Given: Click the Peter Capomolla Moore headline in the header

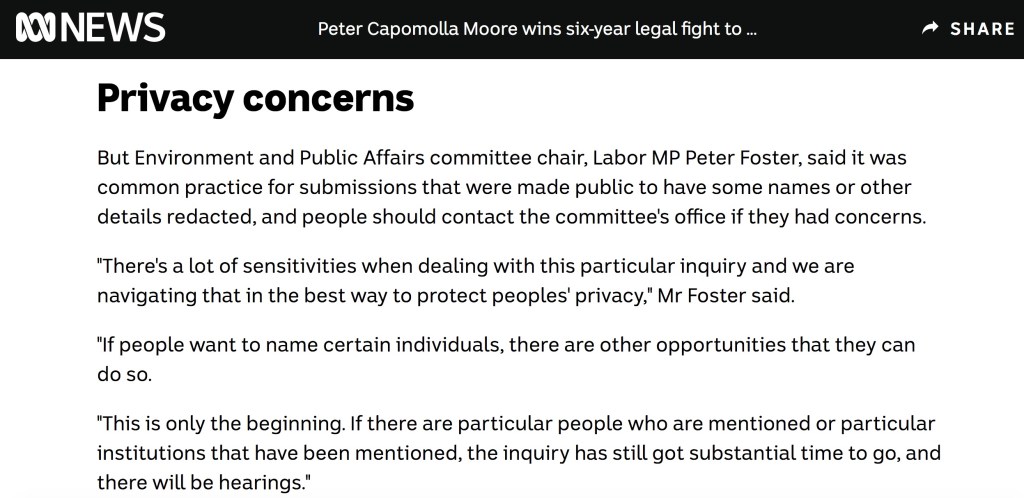Looking at the screenshot, I should click(537, 29).
